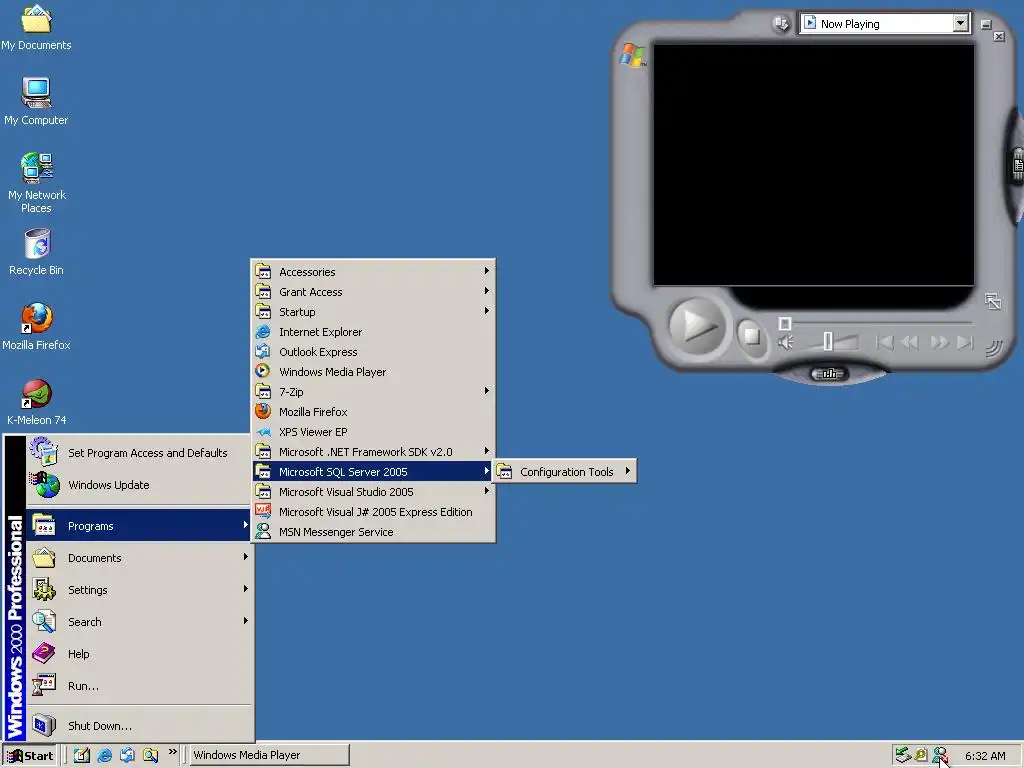Select the Programs entry in Start menu

138,526
